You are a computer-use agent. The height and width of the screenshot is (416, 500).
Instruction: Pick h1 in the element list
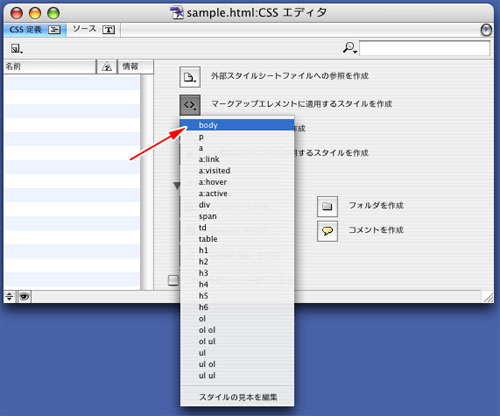coord(237,250)
